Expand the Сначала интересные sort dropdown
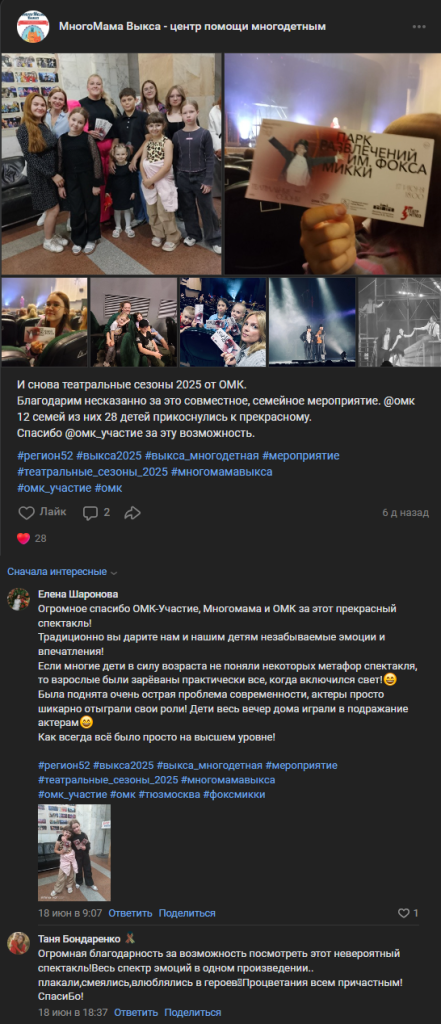441x1024 pixels. pyautogui.click(x=62, y=571)
